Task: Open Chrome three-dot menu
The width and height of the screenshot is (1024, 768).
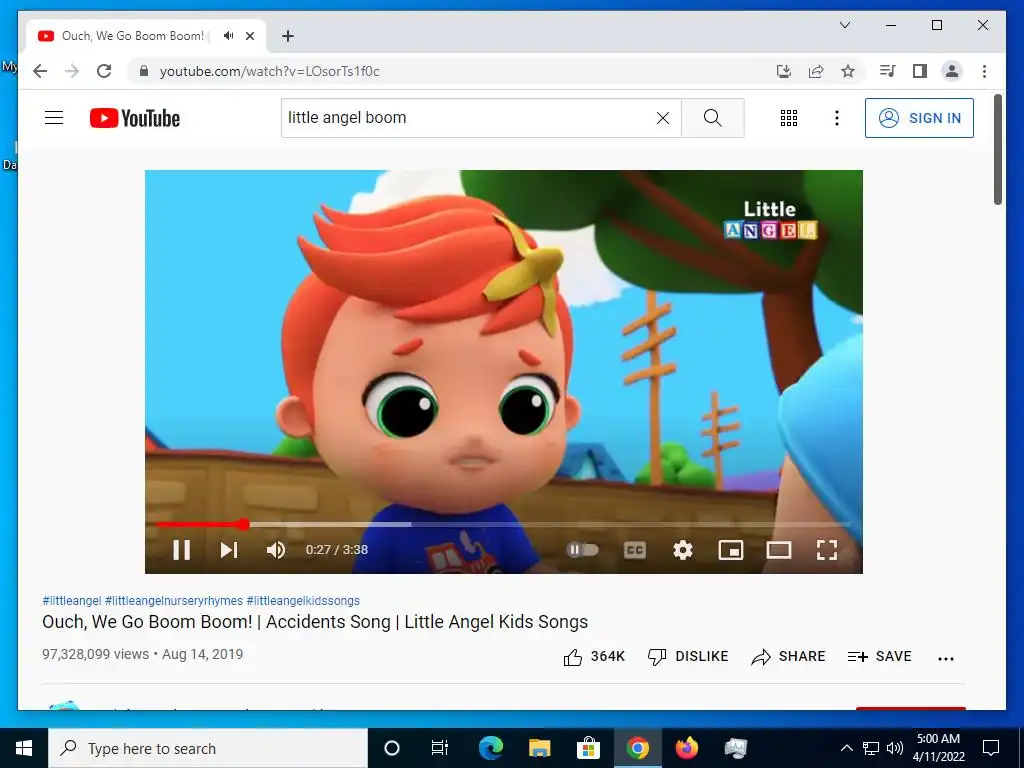Action: pyautogui.click(x=984, y=71)
